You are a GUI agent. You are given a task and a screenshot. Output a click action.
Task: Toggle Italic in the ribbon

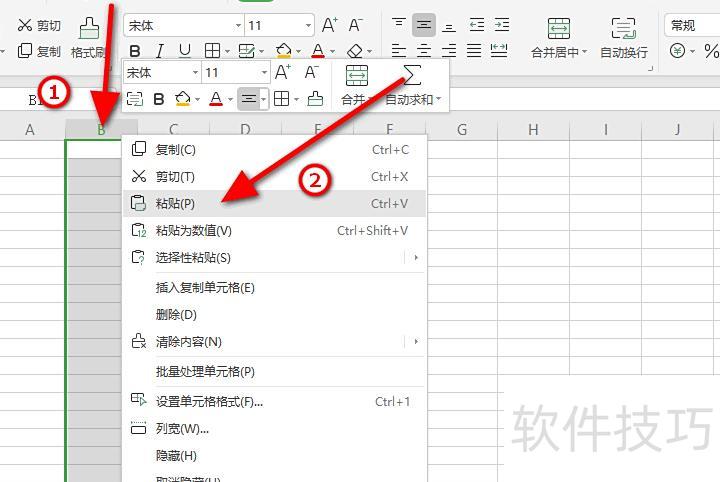tap(159, 51)
